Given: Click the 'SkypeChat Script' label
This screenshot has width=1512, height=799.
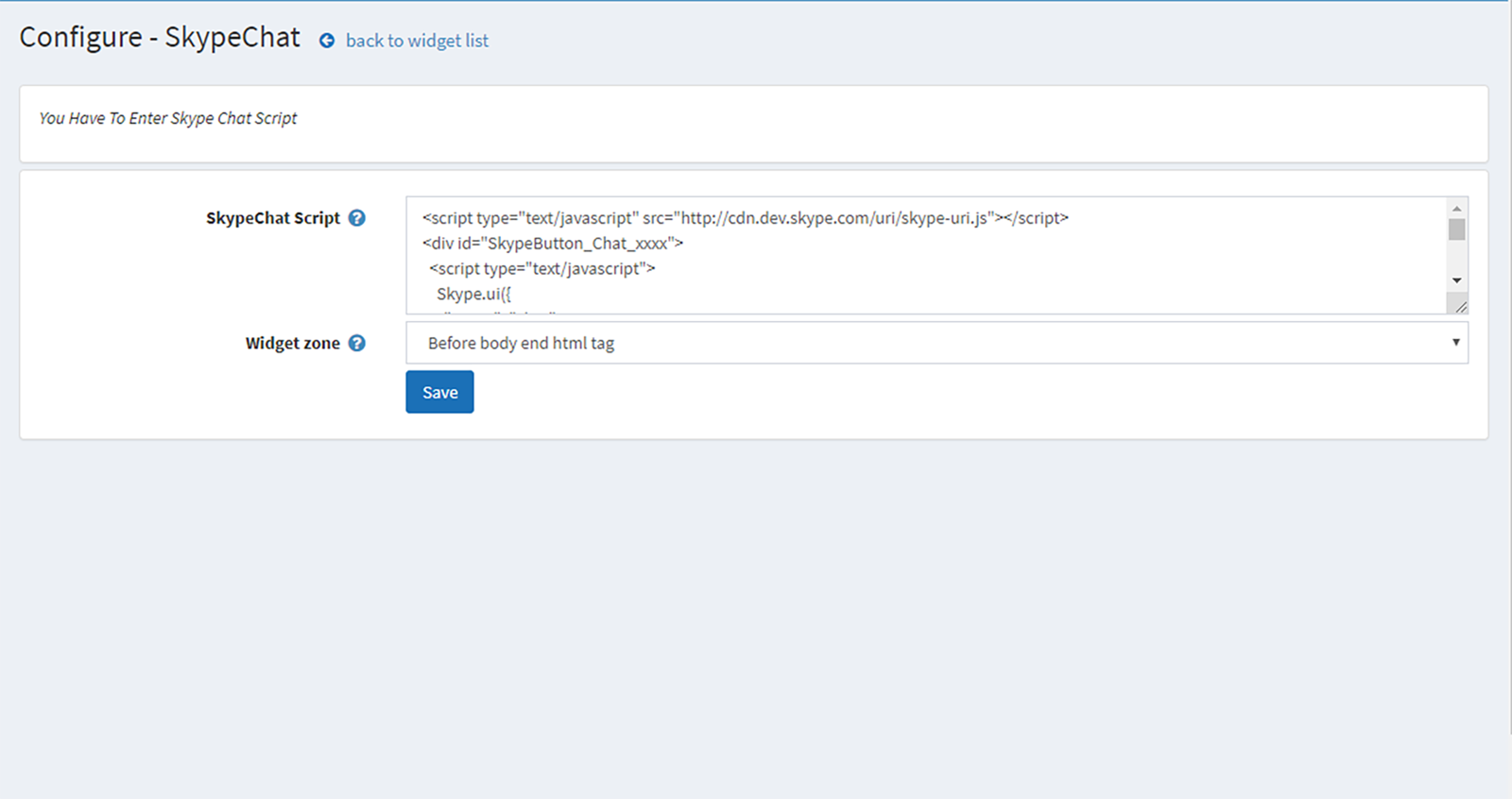Looking at the screenshot, I should (x=273, y=217).
